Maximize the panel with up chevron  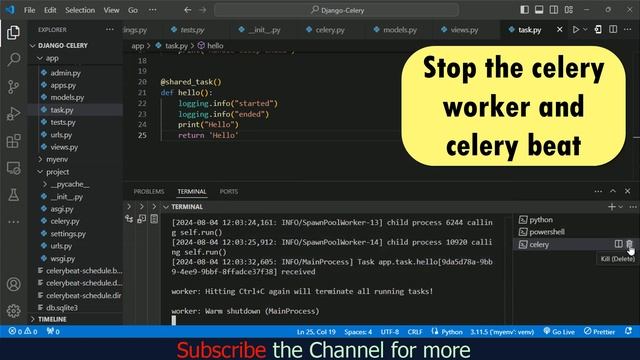tap(613, 191)
